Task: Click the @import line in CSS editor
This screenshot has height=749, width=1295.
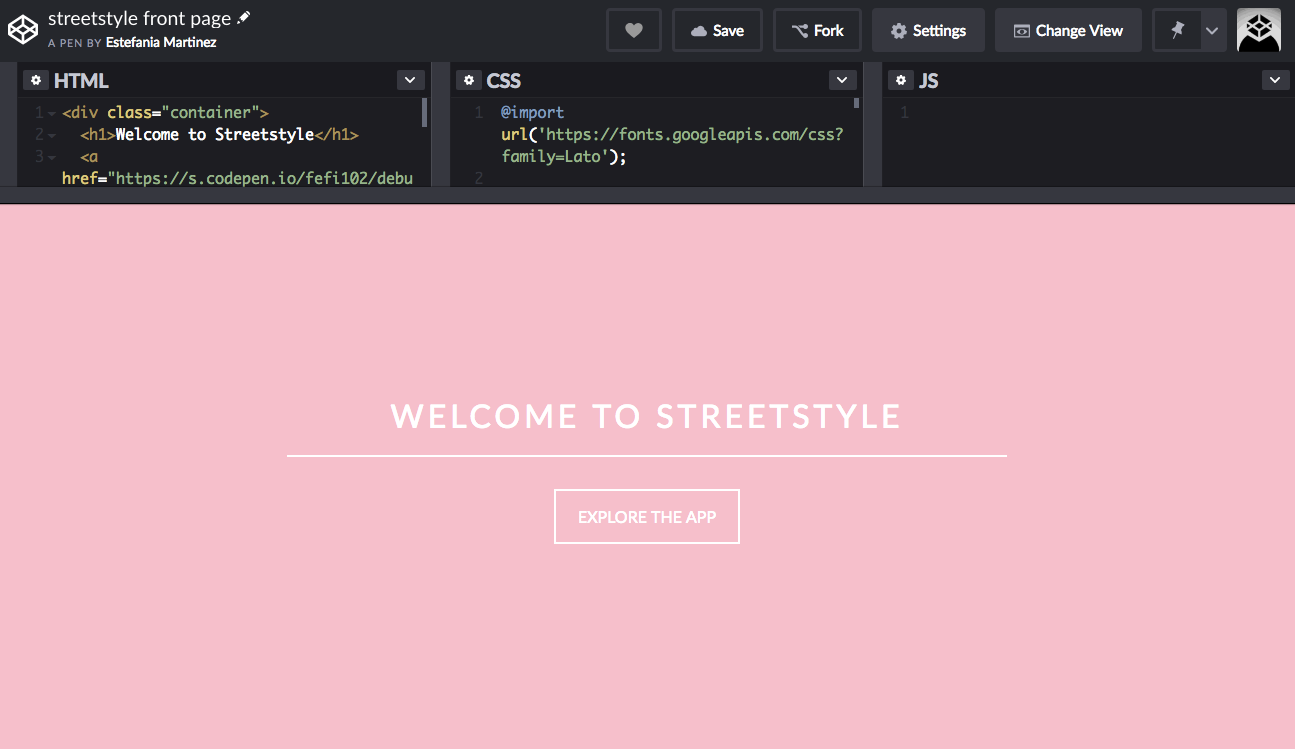Action: click(x=533, y=113)
